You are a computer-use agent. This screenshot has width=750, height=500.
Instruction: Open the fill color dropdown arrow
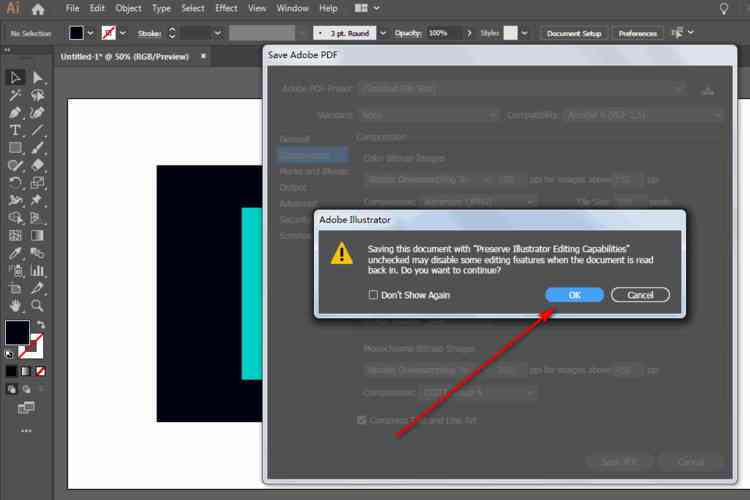(x=90, y=33)
